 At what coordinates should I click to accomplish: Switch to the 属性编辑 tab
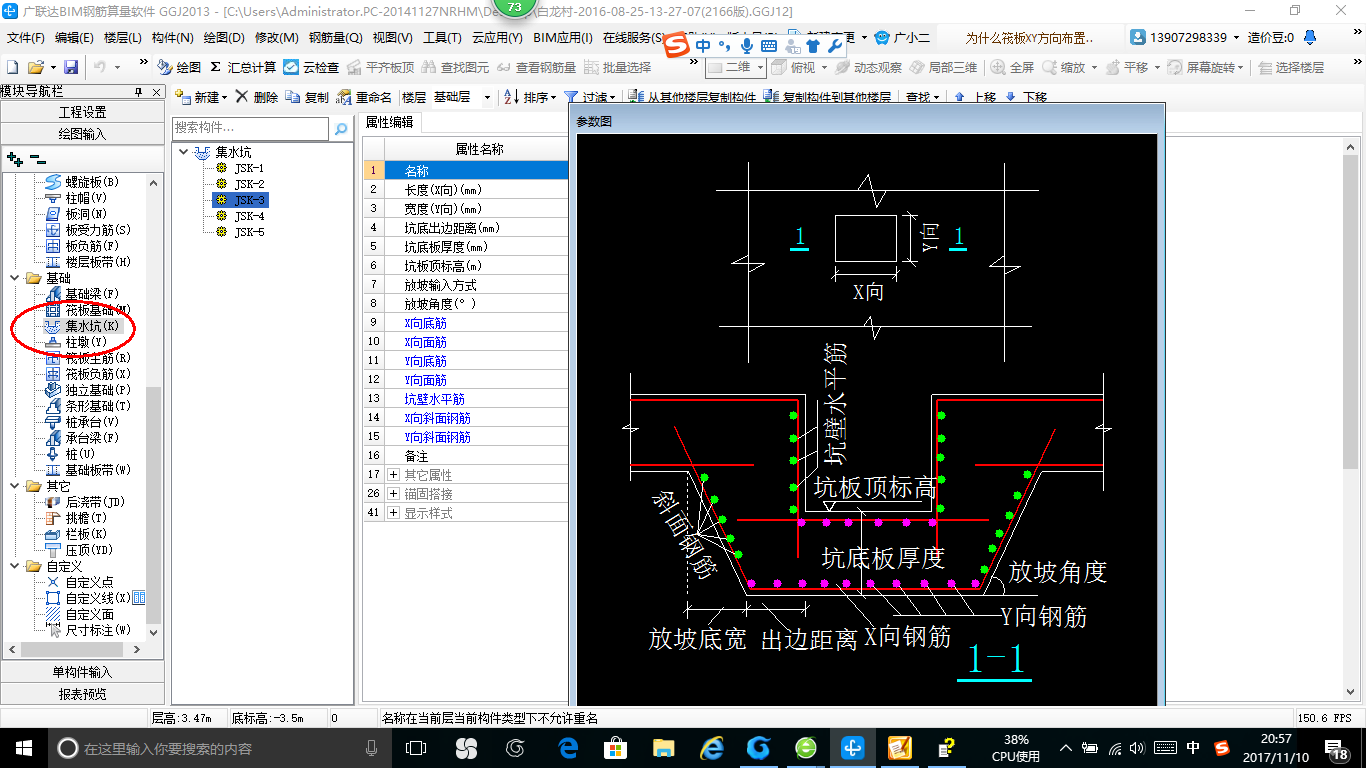(389, 122)
